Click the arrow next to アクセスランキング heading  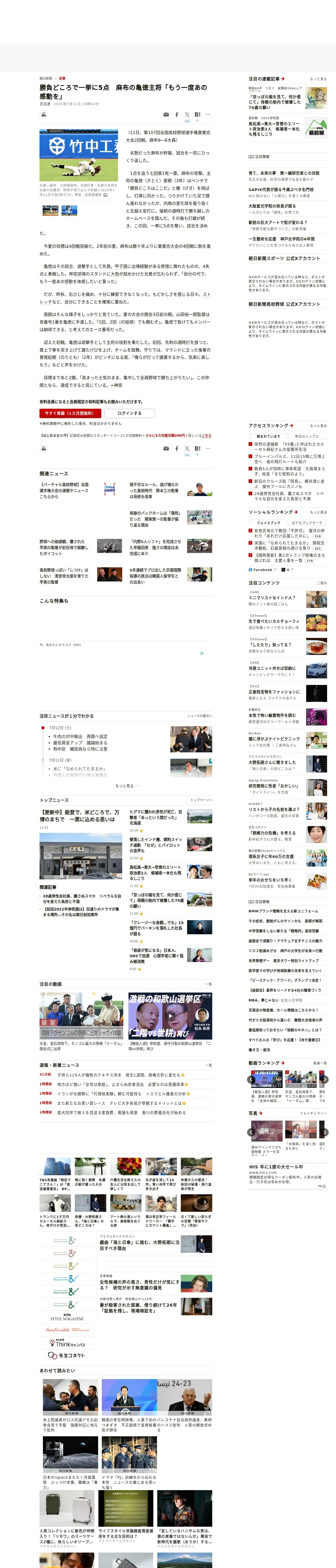(292, 425)
